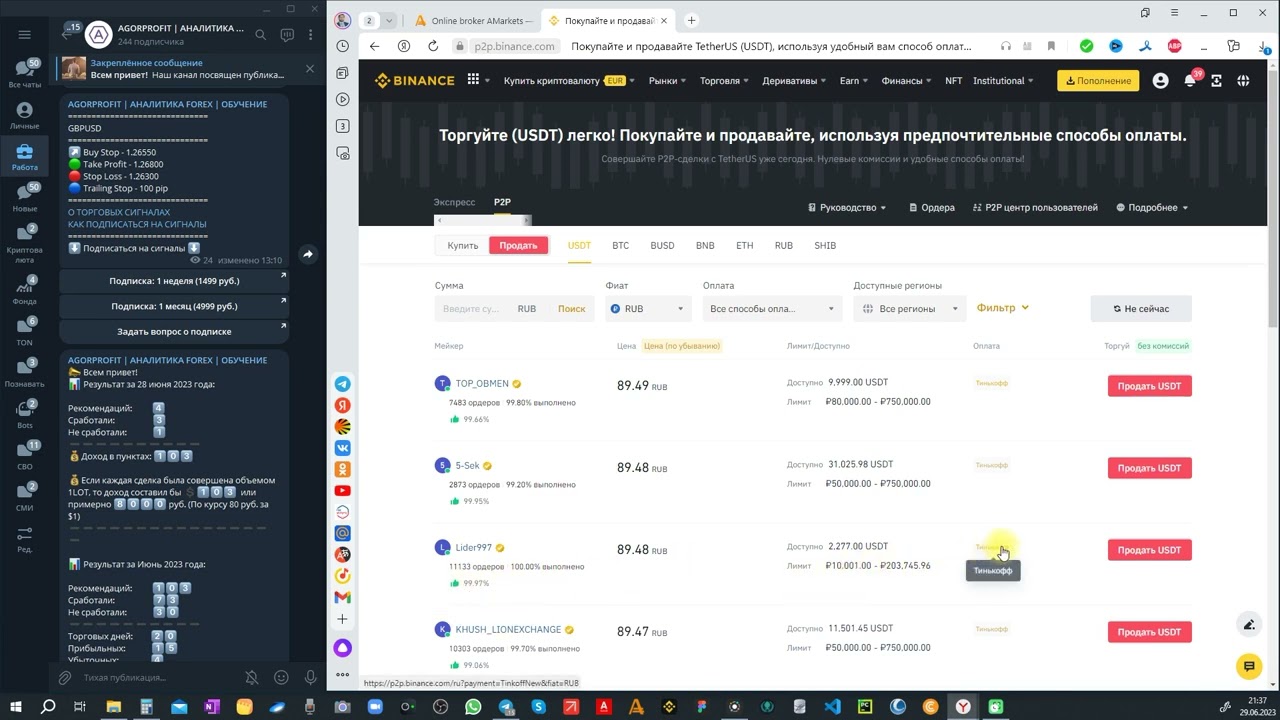
Task: Click p2p.binance.com address field
Action: (x=515, y=46)
